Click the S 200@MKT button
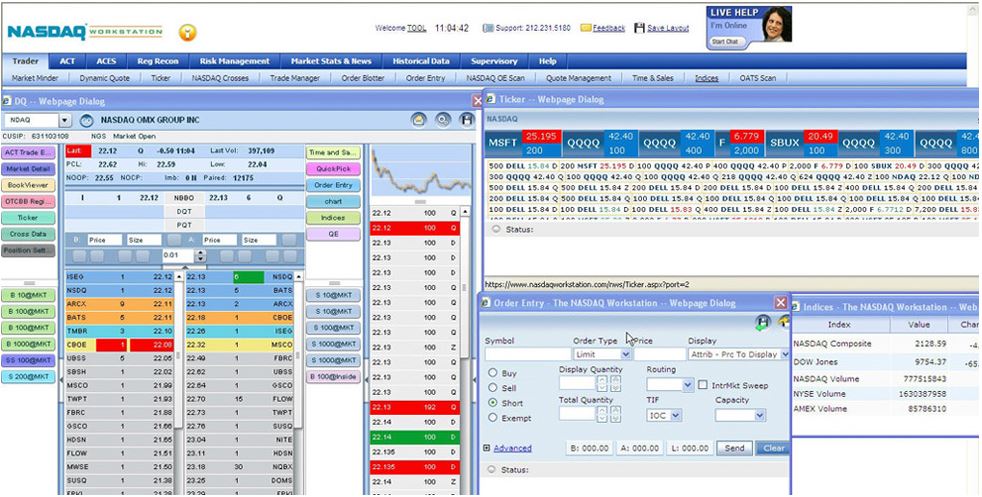 point(28,377)
